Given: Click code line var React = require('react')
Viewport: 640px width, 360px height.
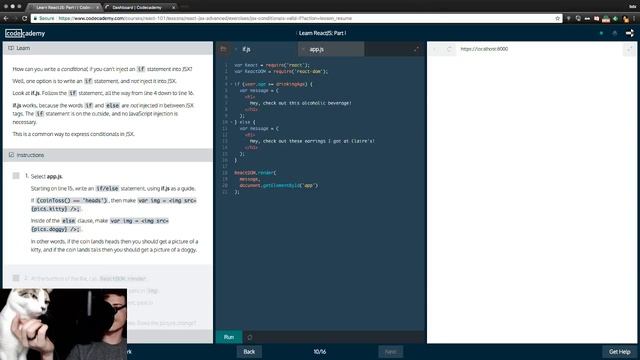Looking at the screenshot, I should pos(272,65).
